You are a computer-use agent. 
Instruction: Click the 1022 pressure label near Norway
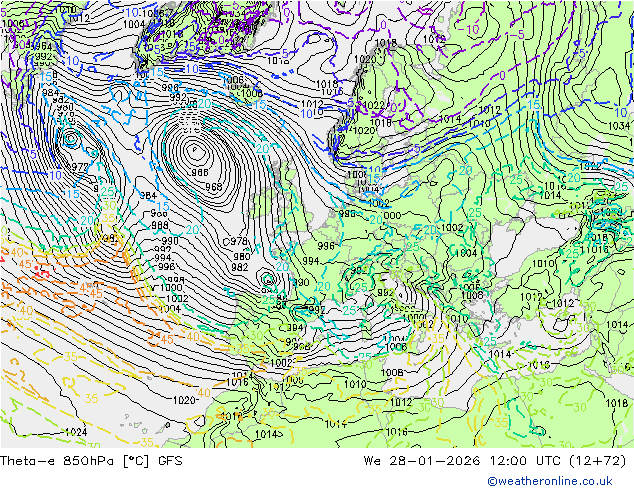[x=374, y=105]
